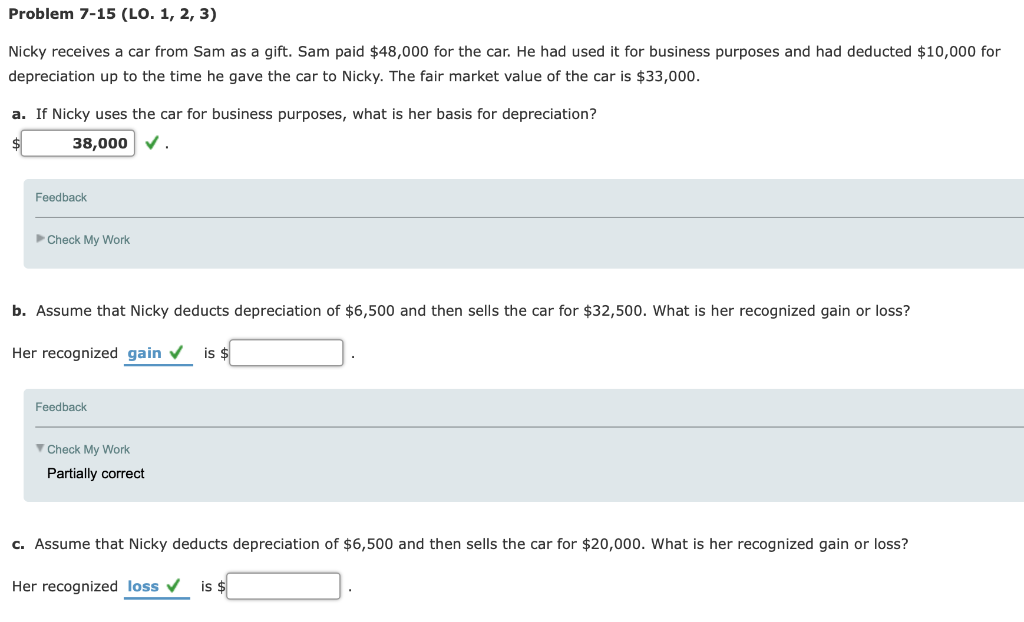1024x622 pixels.
Task: Select the loss link in part c
Action: pyautogui.click(x=144, y=586)
